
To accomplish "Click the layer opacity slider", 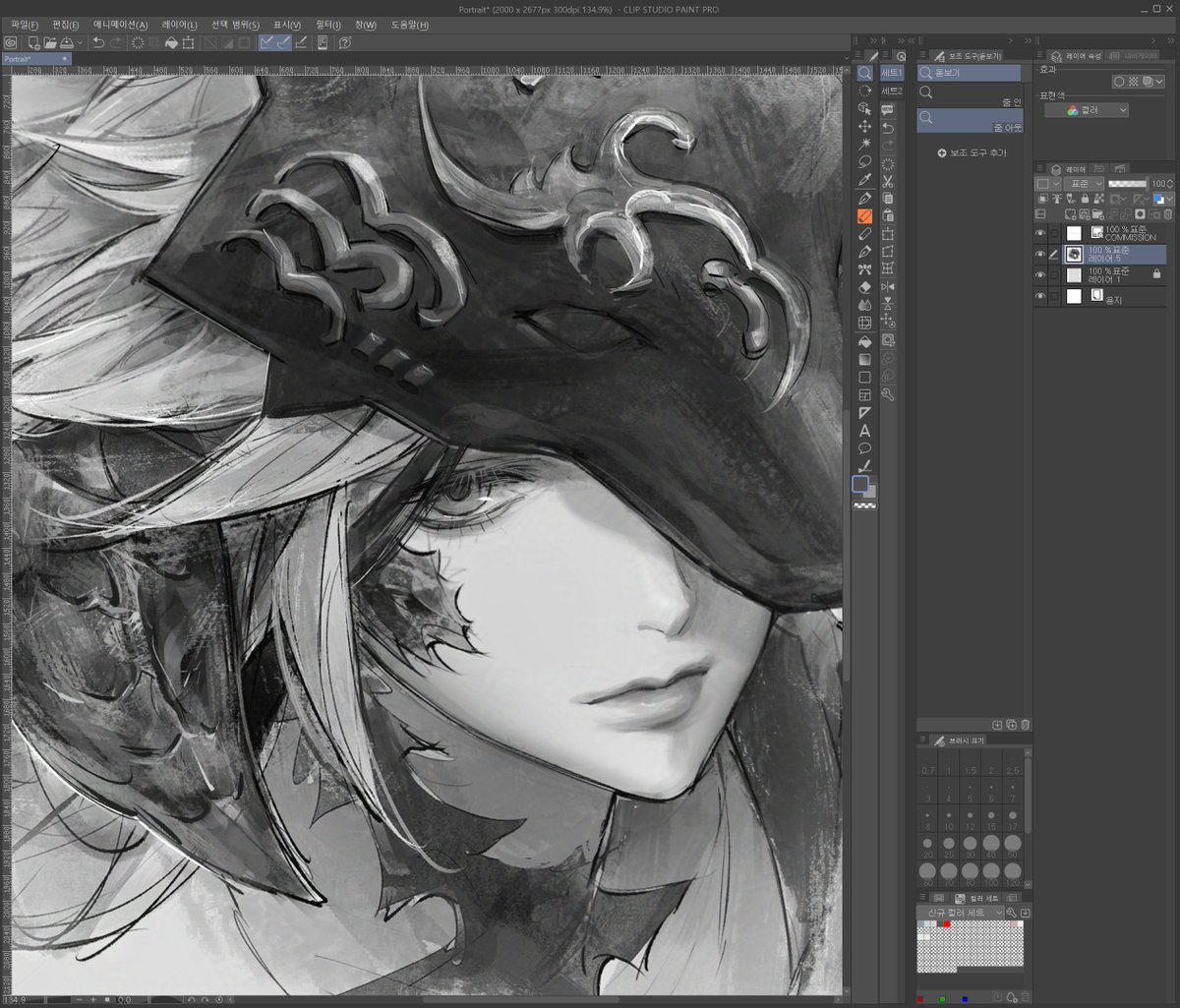I will point(1128,184).
